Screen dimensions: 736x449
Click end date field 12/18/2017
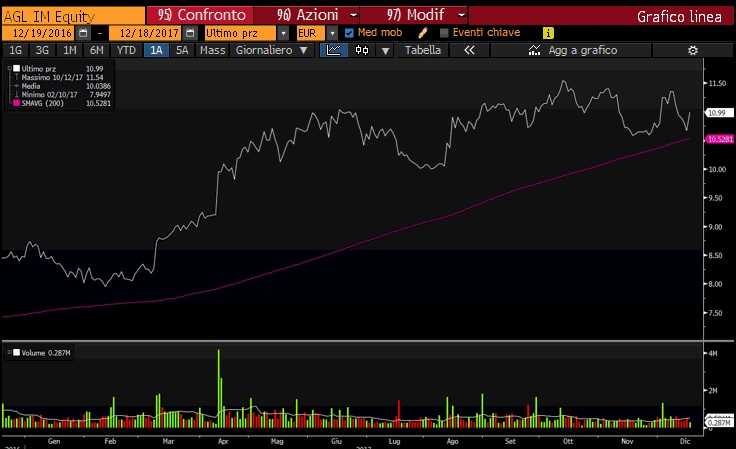pos(146,33)
